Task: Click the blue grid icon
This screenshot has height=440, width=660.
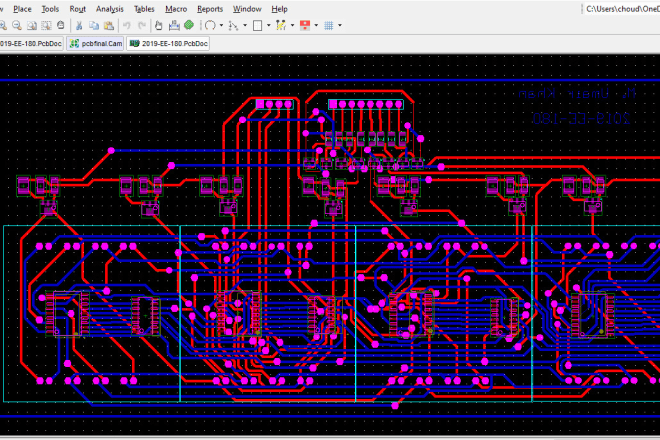Action: click(329, 26)
